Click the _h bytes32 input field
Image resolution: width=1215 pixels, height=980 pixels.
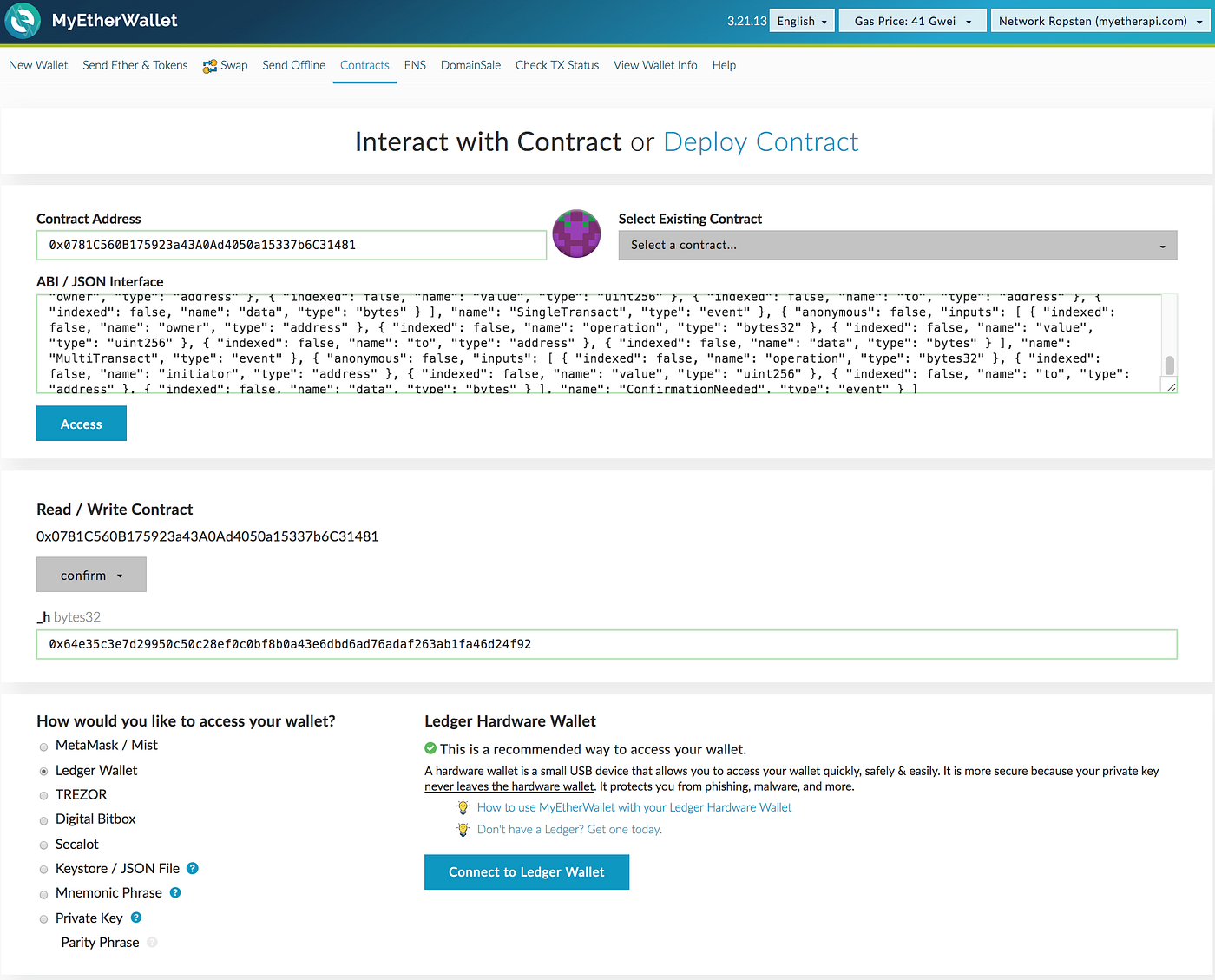click(607, 644)
